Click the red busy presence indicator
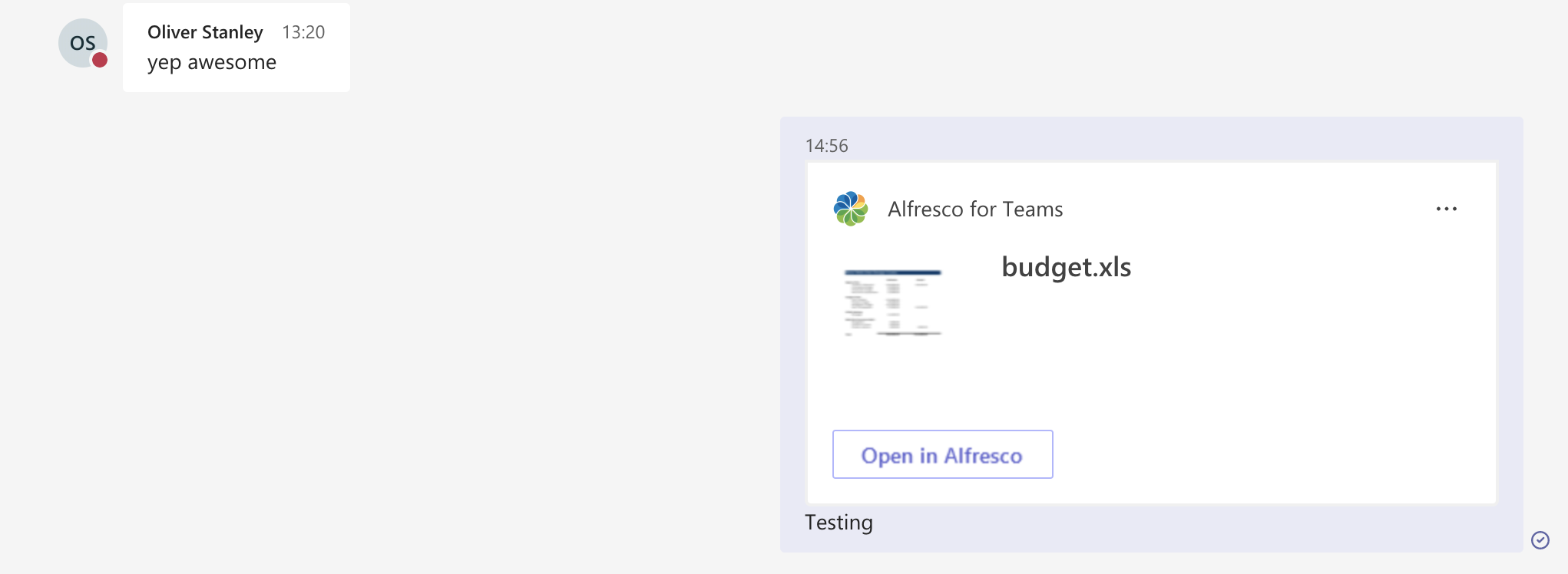 coord(101,58)
